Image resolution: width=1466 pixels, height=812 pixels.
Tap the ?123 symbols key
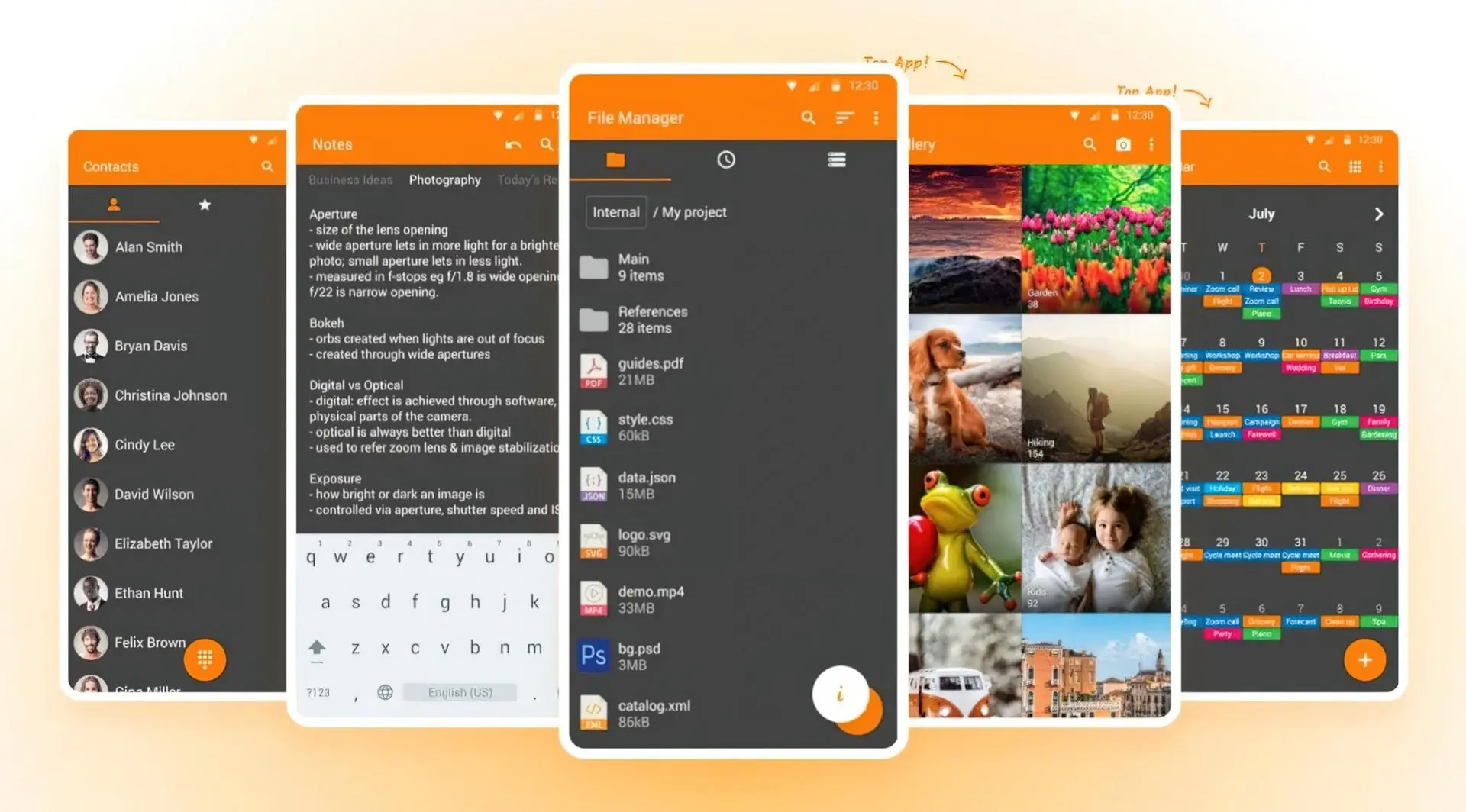coord(318,692)
